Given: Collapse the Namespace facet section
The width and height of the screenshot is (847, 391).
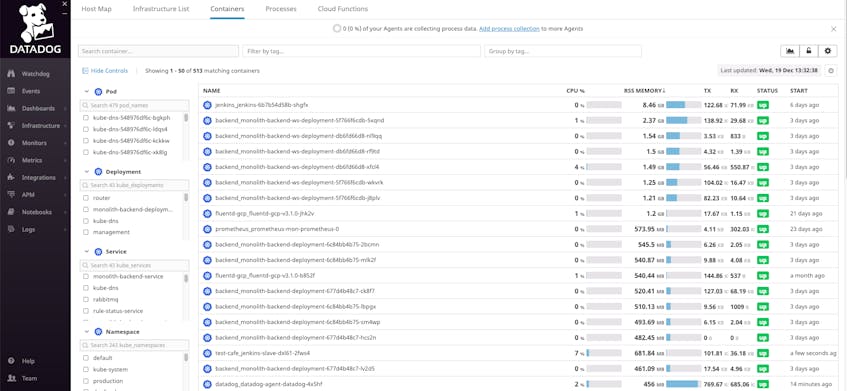Looking at the screenshot, I should (x=86, y=332).
